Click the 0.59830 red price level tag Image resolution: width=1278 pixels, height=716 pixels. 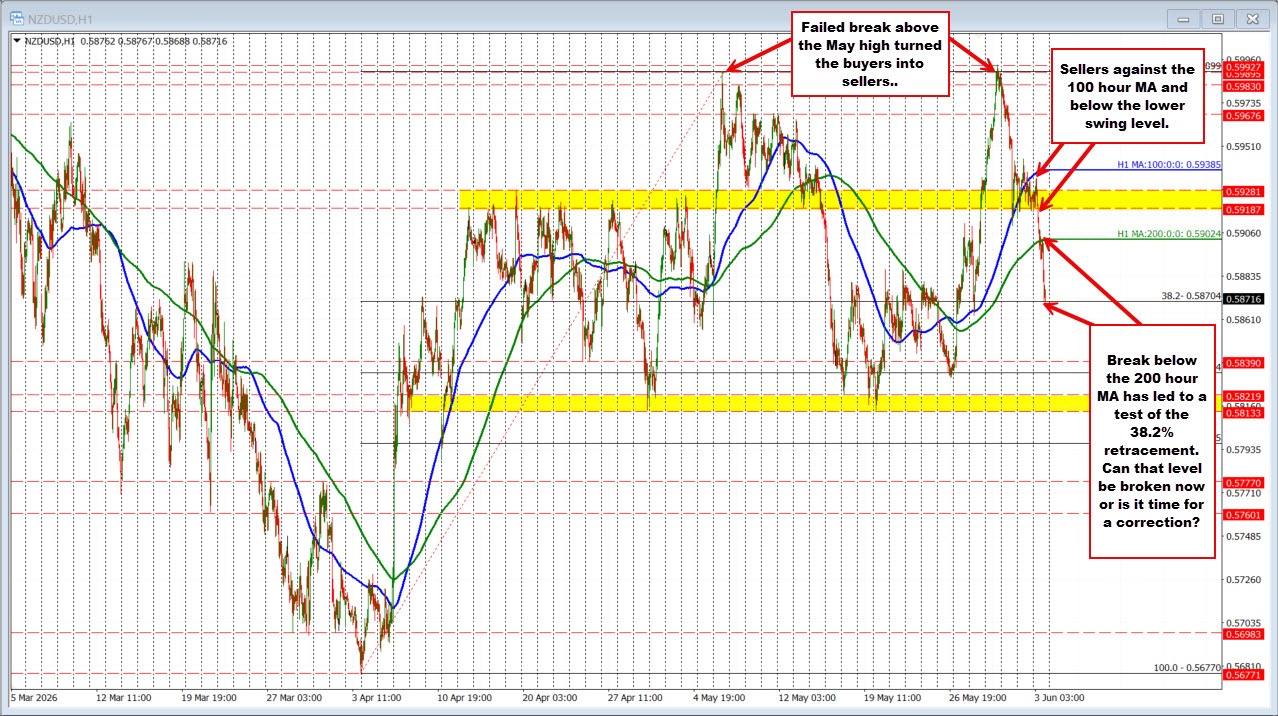click(1246, 86)
